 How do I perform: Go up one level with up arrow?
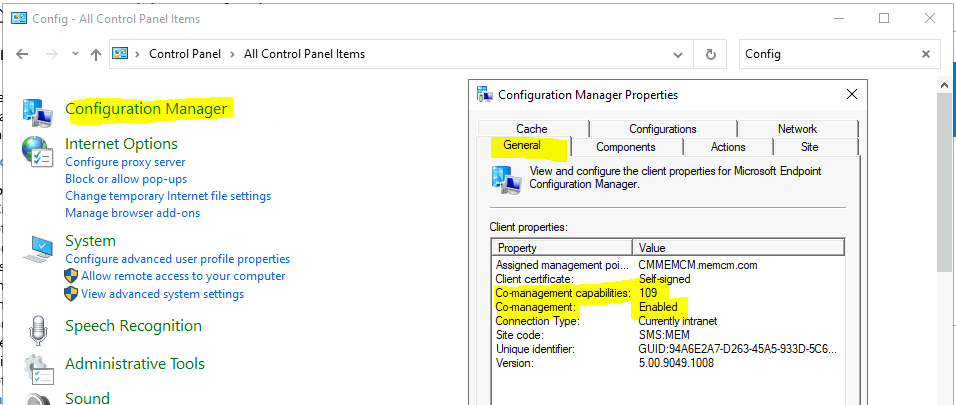tap(95, 54)
